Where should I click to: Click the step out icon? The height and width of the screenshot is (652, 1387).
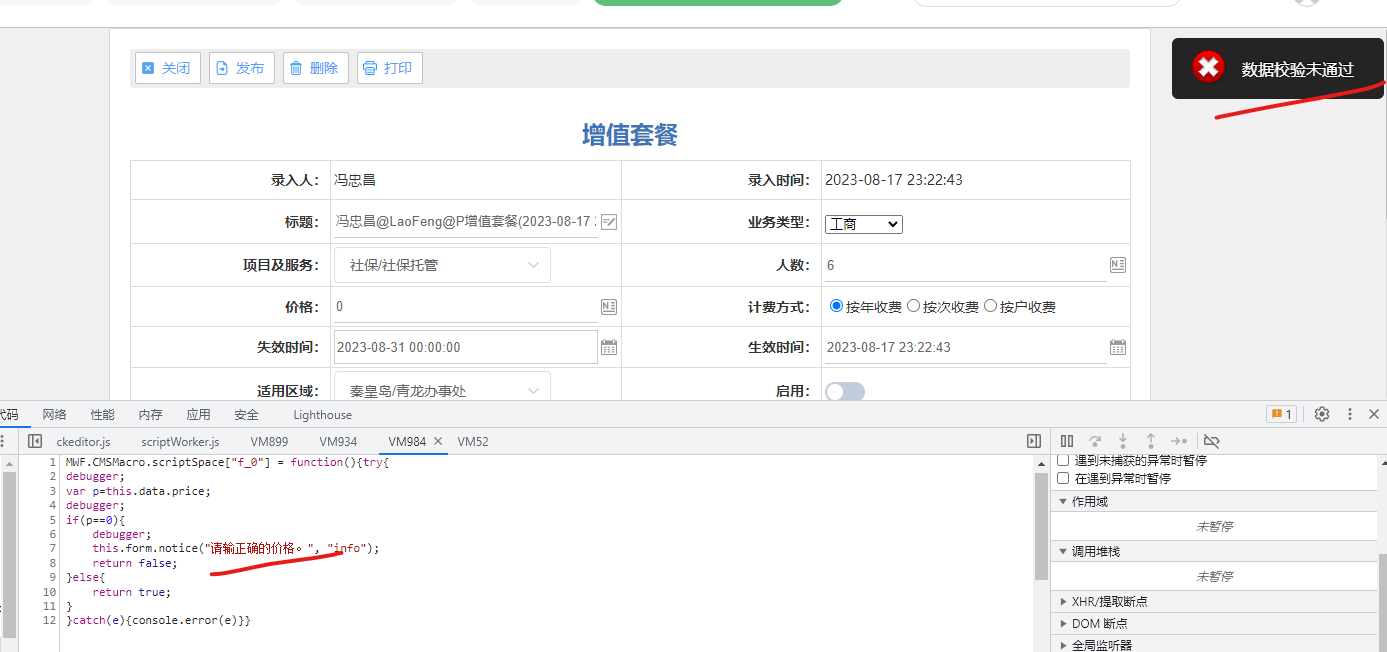pyautogui.click(x=1151, y=441)
